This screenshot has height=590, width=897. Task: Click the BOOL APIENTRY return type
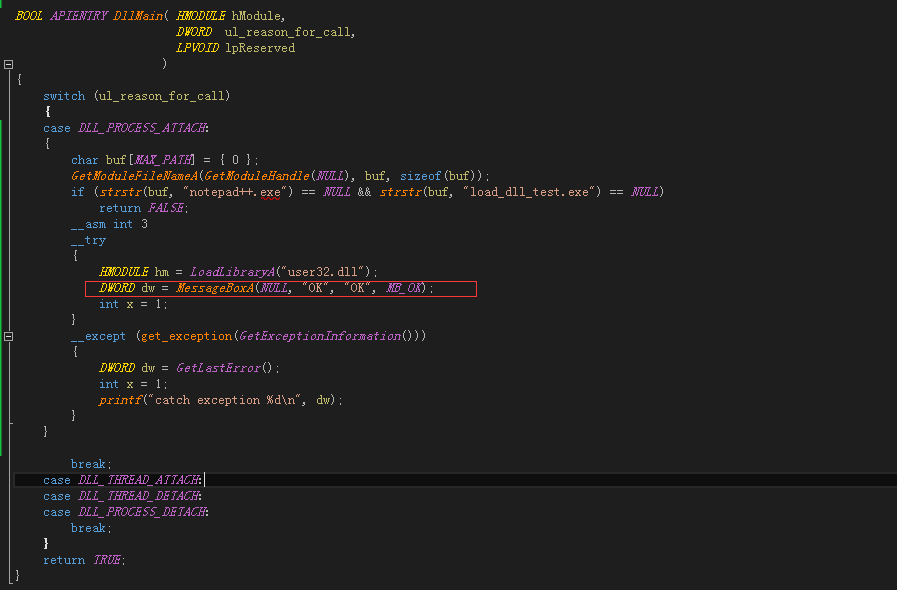pos(61,16)
